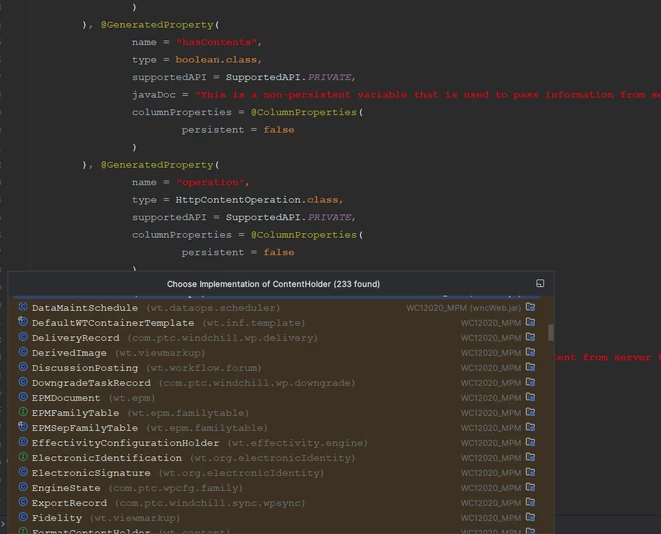Click the javaDoc string in editor

click(x=428, y=95)
